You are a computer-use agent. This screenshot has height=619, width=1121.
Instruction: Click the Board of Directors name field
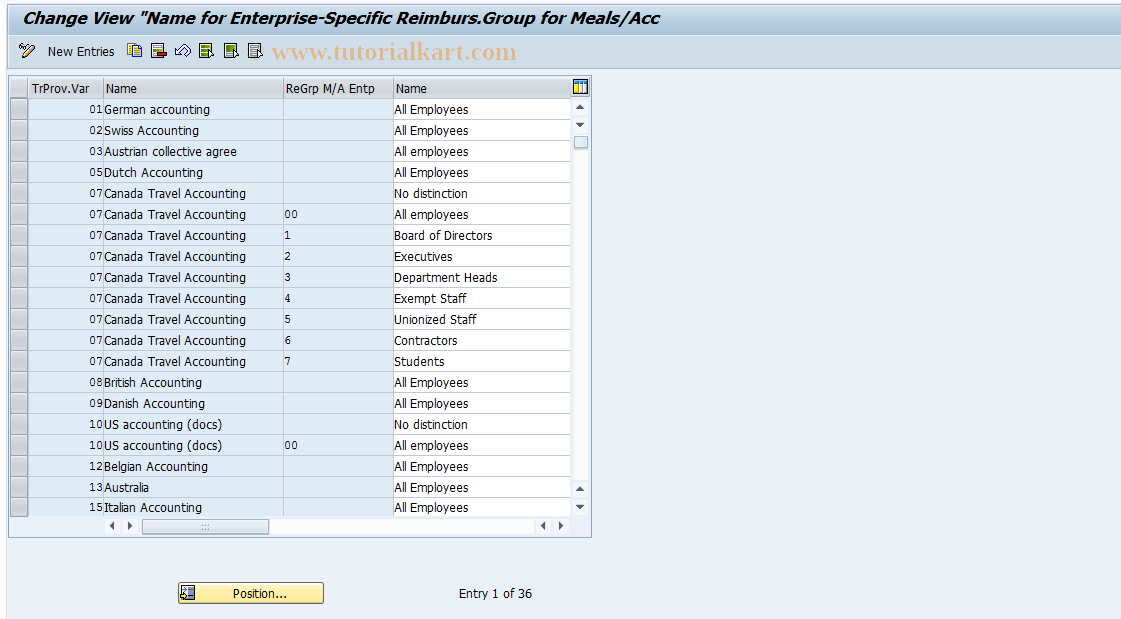point(481,235)
